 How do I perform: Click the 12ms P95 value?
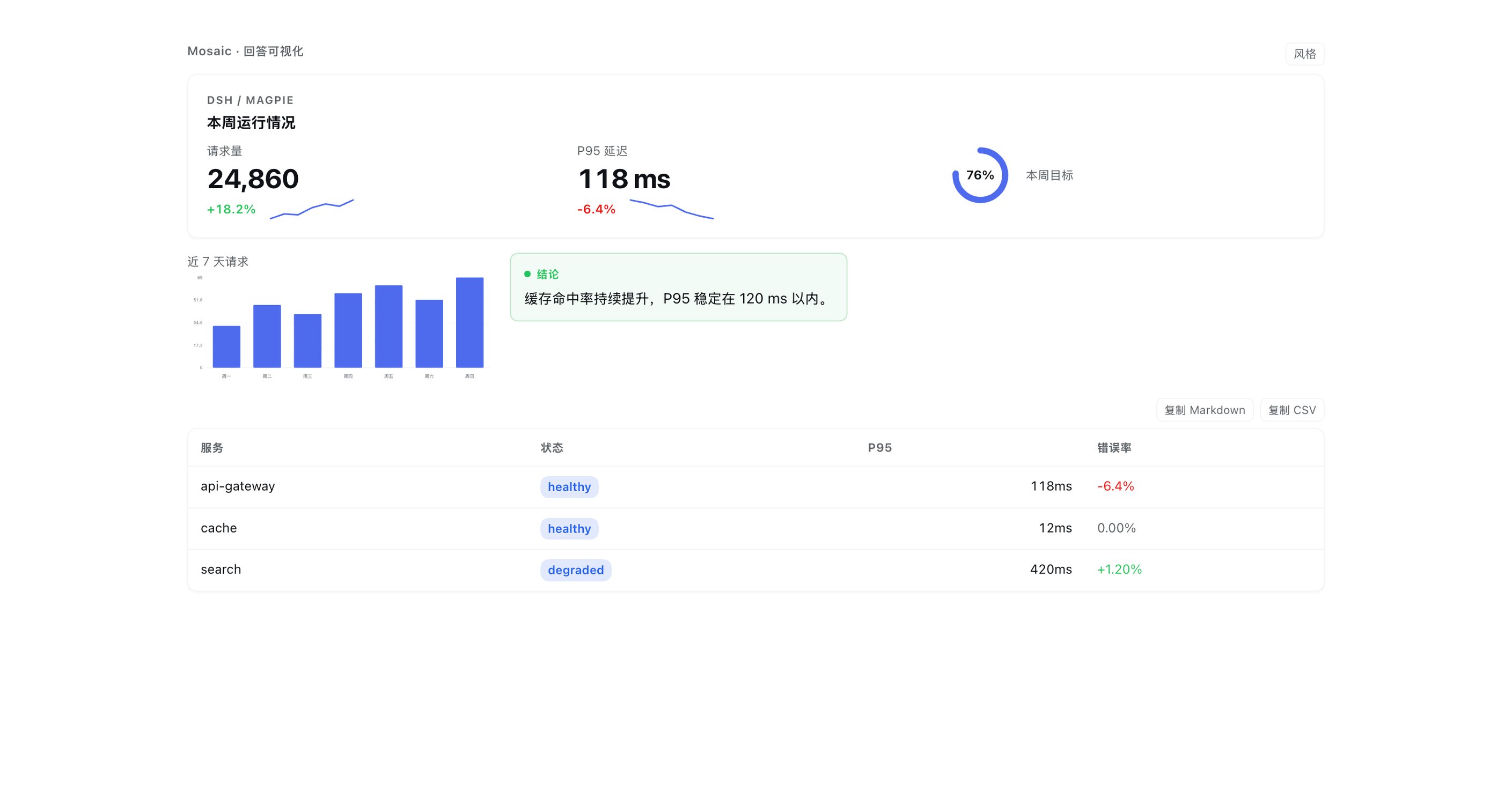1055,528
